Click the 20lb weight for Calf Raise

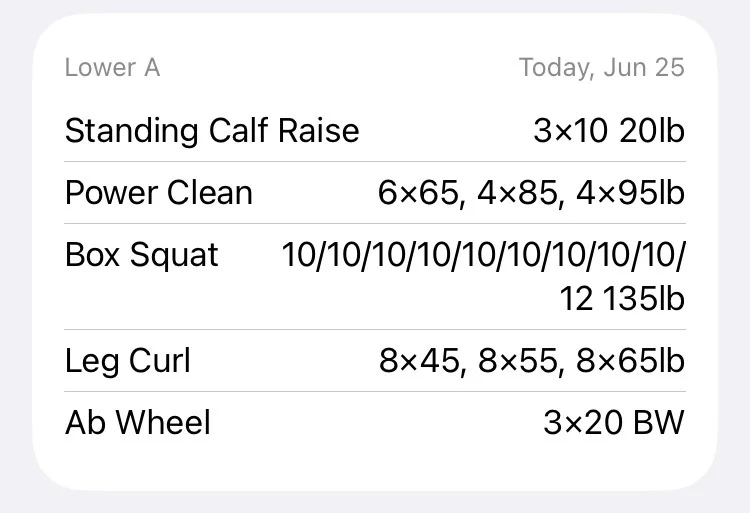[652, 131]
